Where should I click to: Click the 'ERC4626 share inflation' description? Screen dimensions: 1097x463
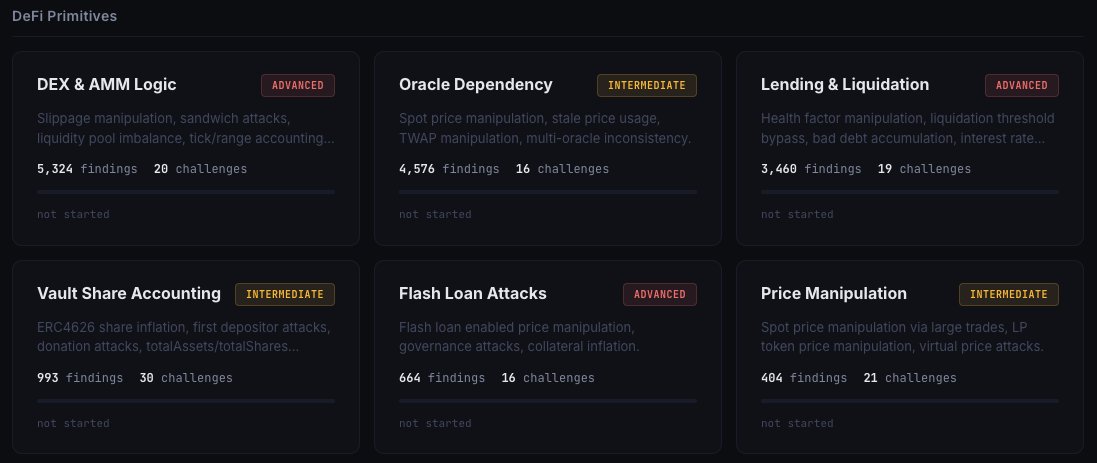tap(184, 337)
